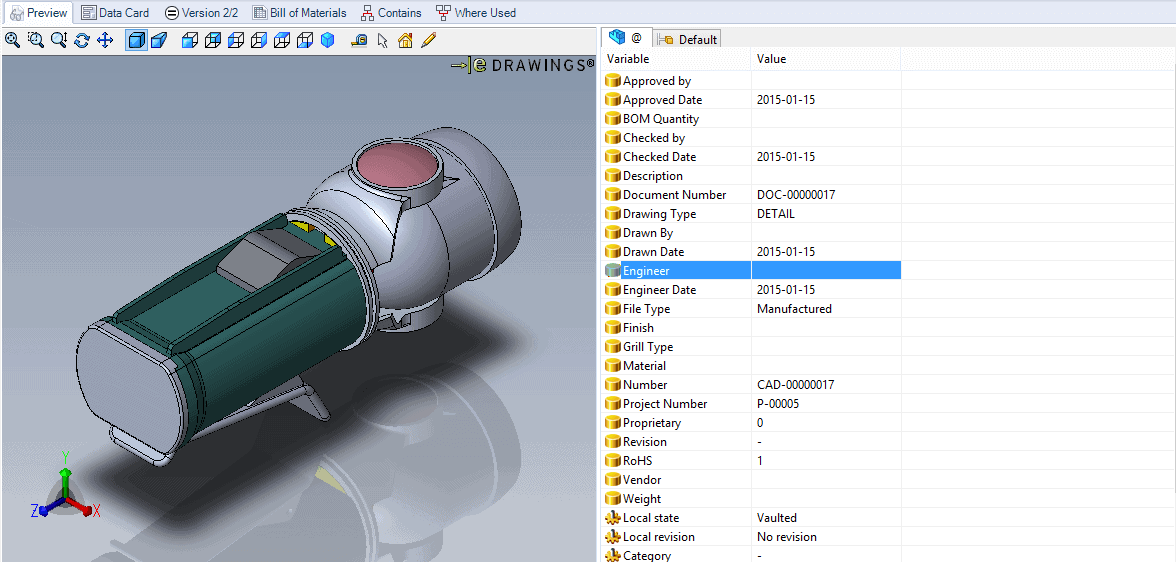
Task: Select the Approved Date variable row
Action: click(751, 100)
